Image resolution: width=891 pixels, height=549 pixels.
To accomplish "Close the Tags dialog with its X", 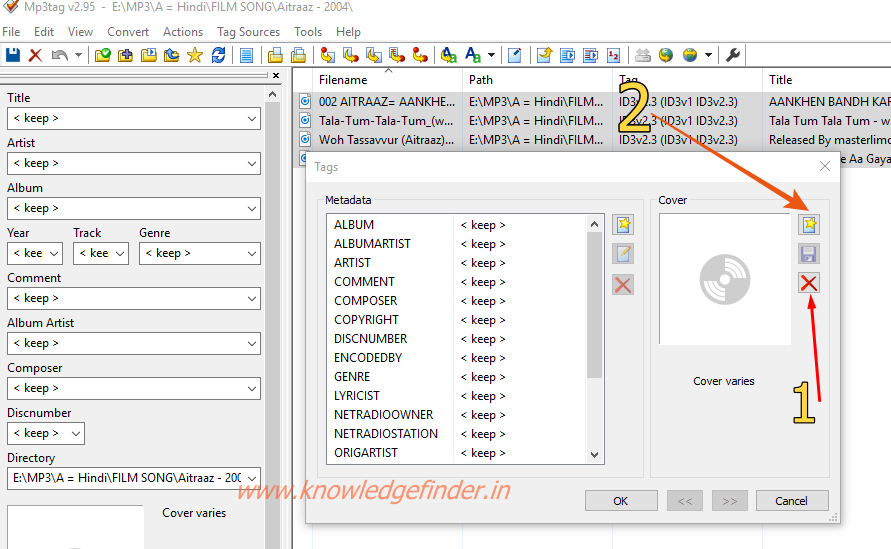I will (825, 166).
